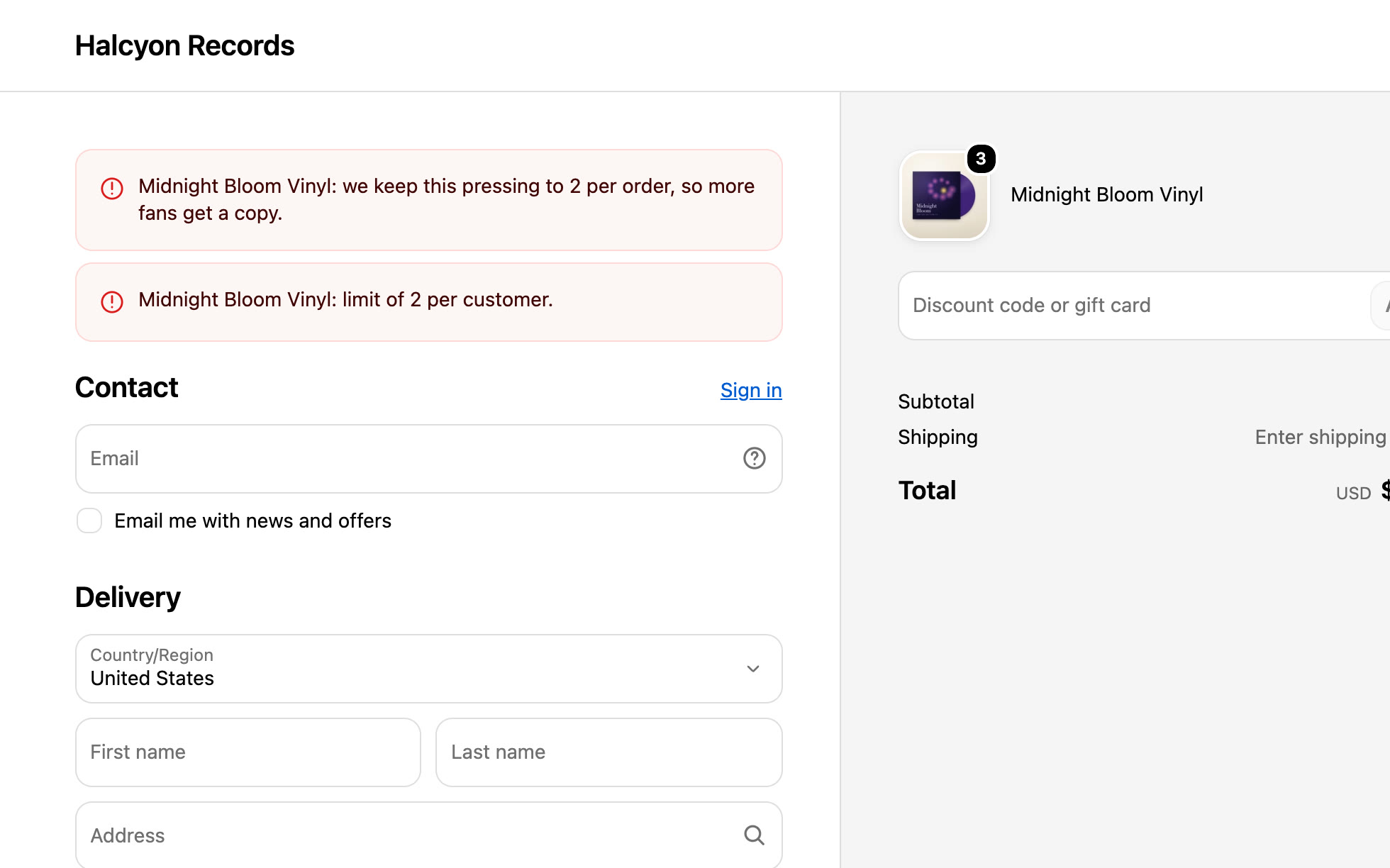Click the chevron arrow in the Country/Region field
The width and height of the screenshot is (1390, 868).
pos(753,669)
